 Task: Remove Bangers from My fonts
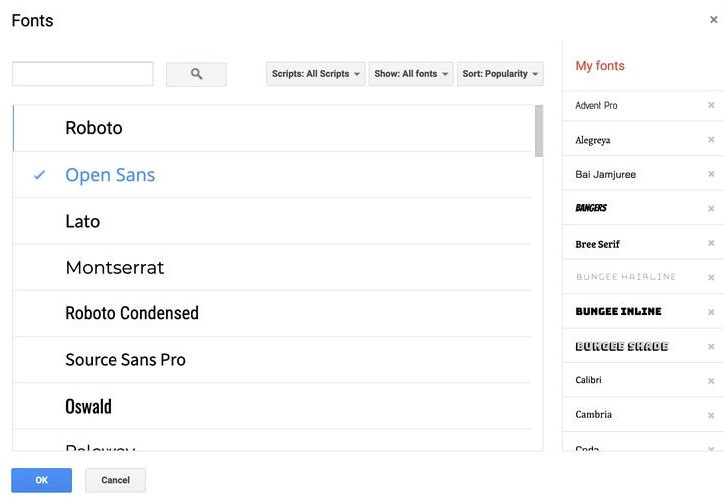click(x=711, y=209)
